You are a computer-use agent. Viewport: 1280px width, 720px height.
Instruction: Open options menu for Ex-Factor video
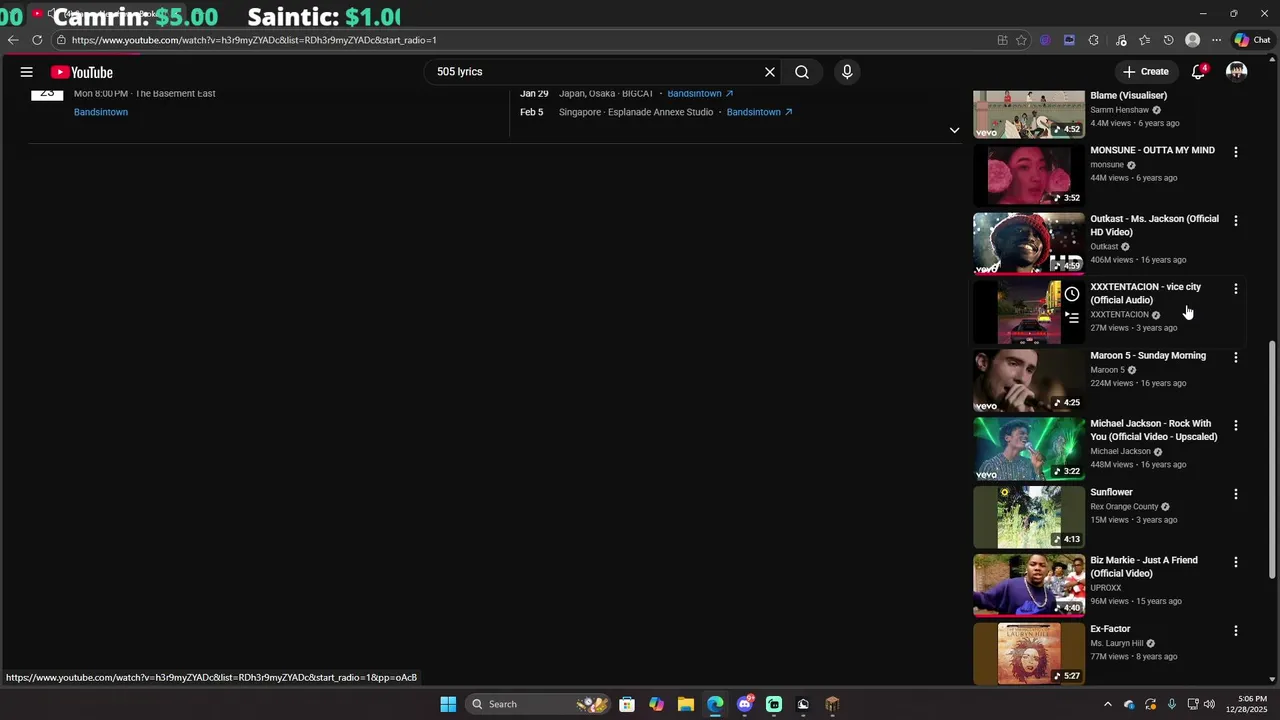1236,631
